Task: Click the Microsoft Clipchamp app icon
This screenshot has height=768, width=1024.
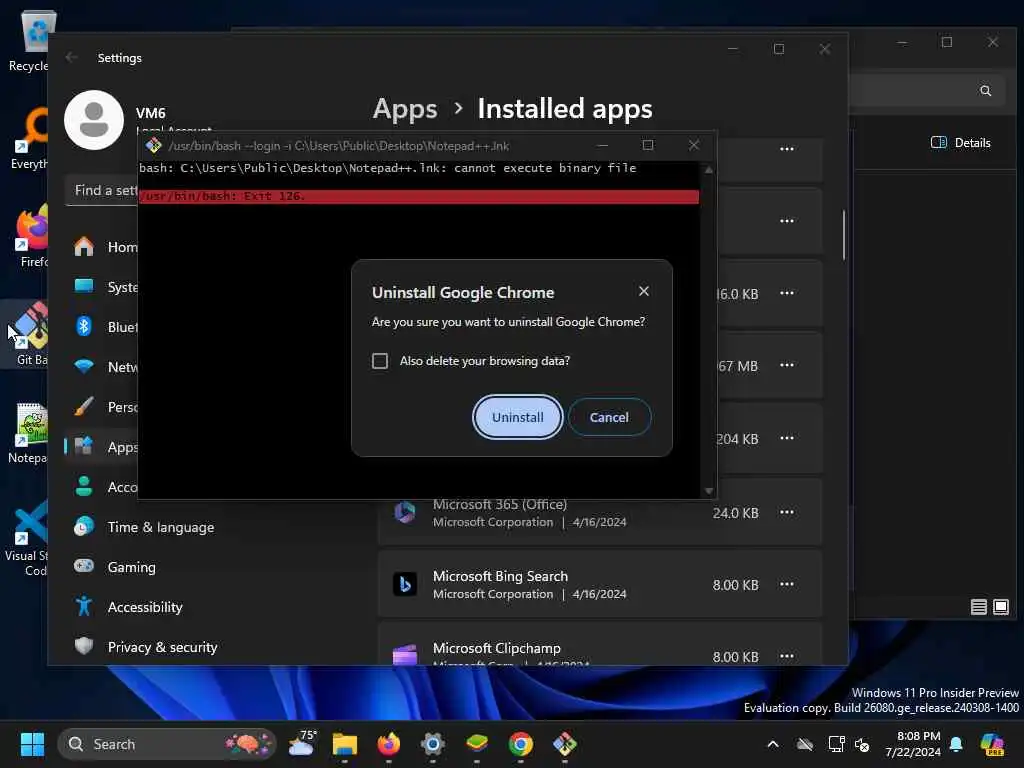Action: click(x=405, y=654)
